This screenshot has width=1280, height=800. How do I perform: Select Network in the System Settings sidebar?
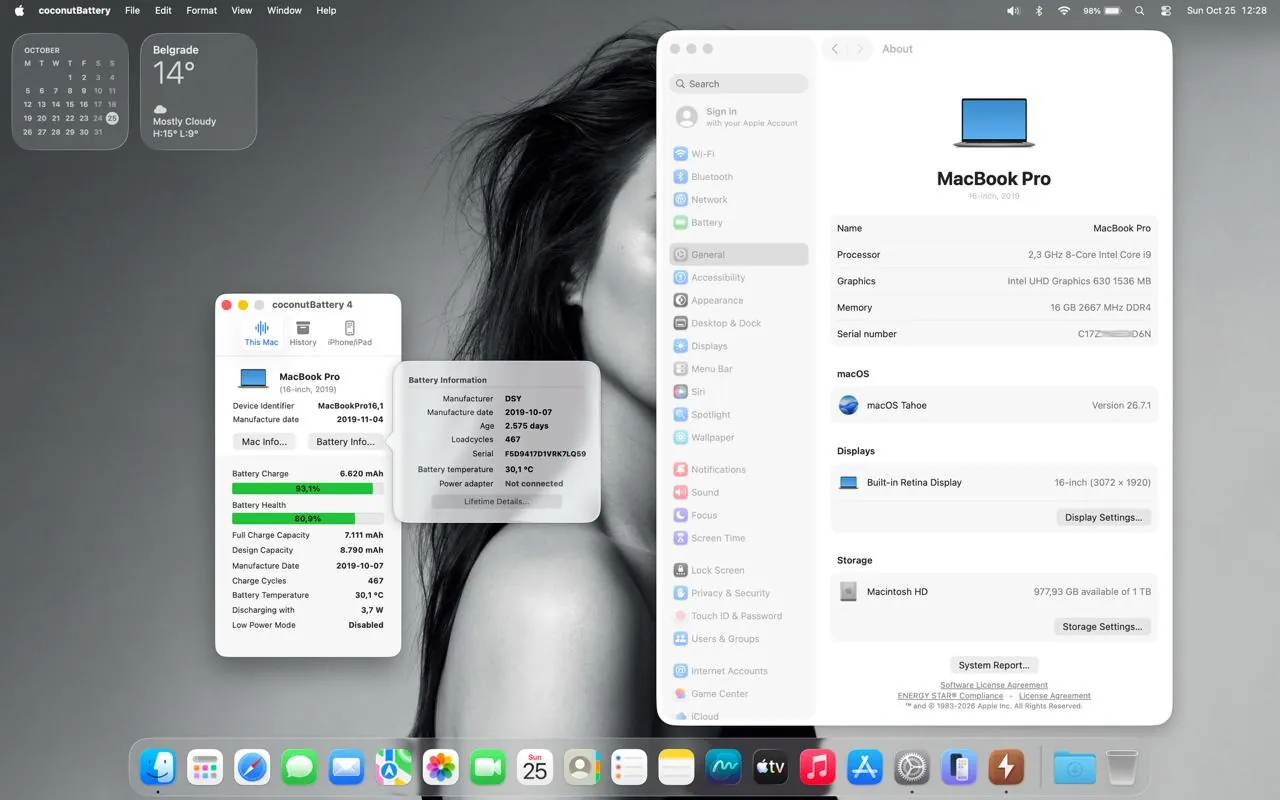739,200
